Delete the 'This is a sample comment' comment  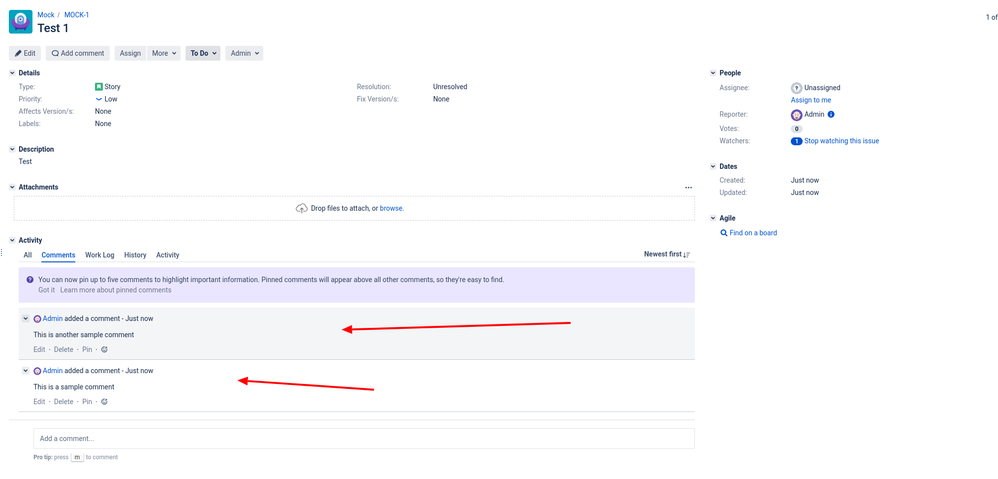click(64, 401)
